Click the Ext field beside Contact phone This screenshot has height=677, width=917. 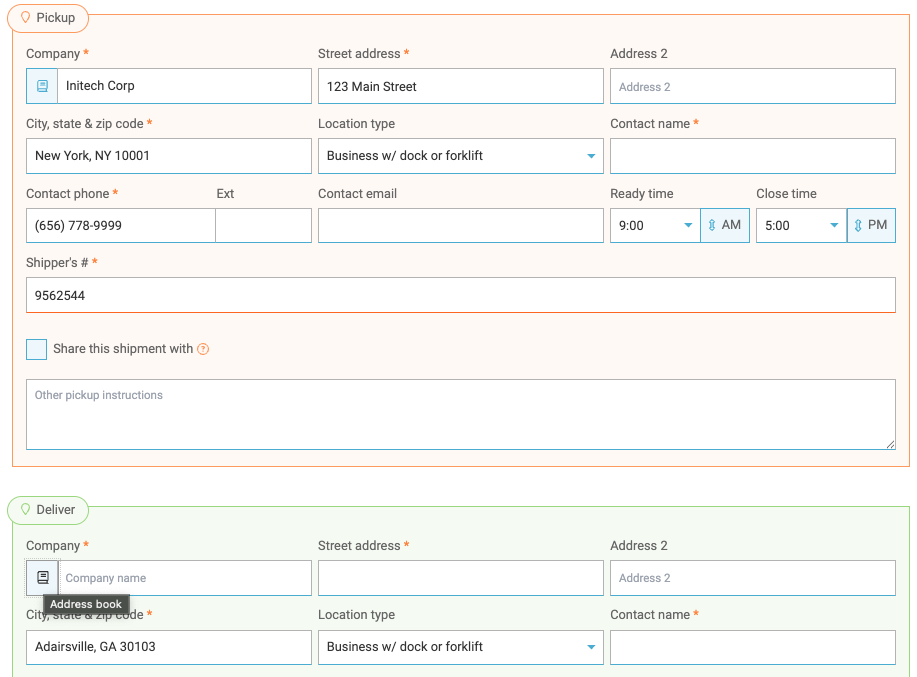263,225
